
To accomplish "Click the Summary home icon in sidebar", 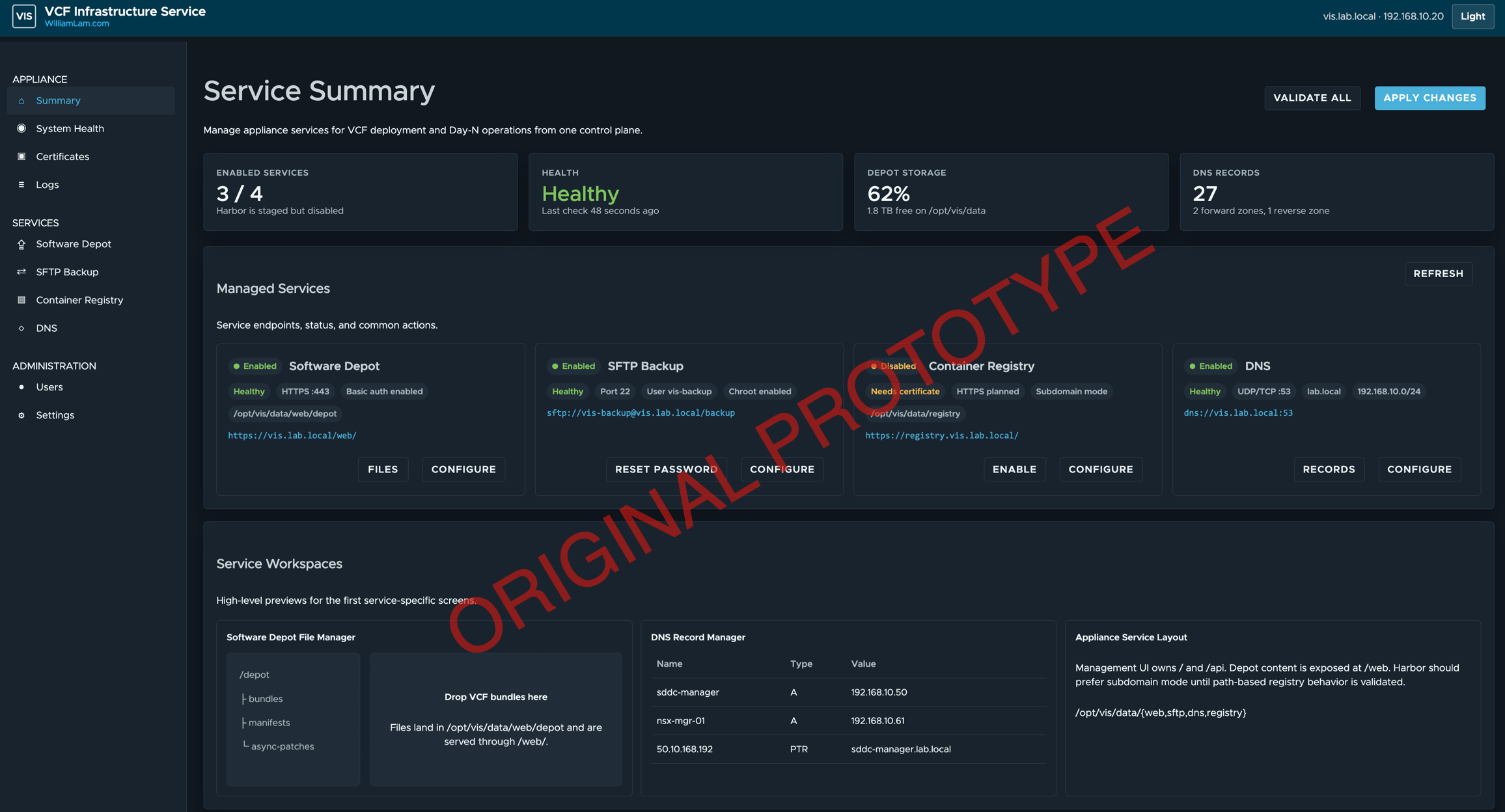I will click(21, 101).
